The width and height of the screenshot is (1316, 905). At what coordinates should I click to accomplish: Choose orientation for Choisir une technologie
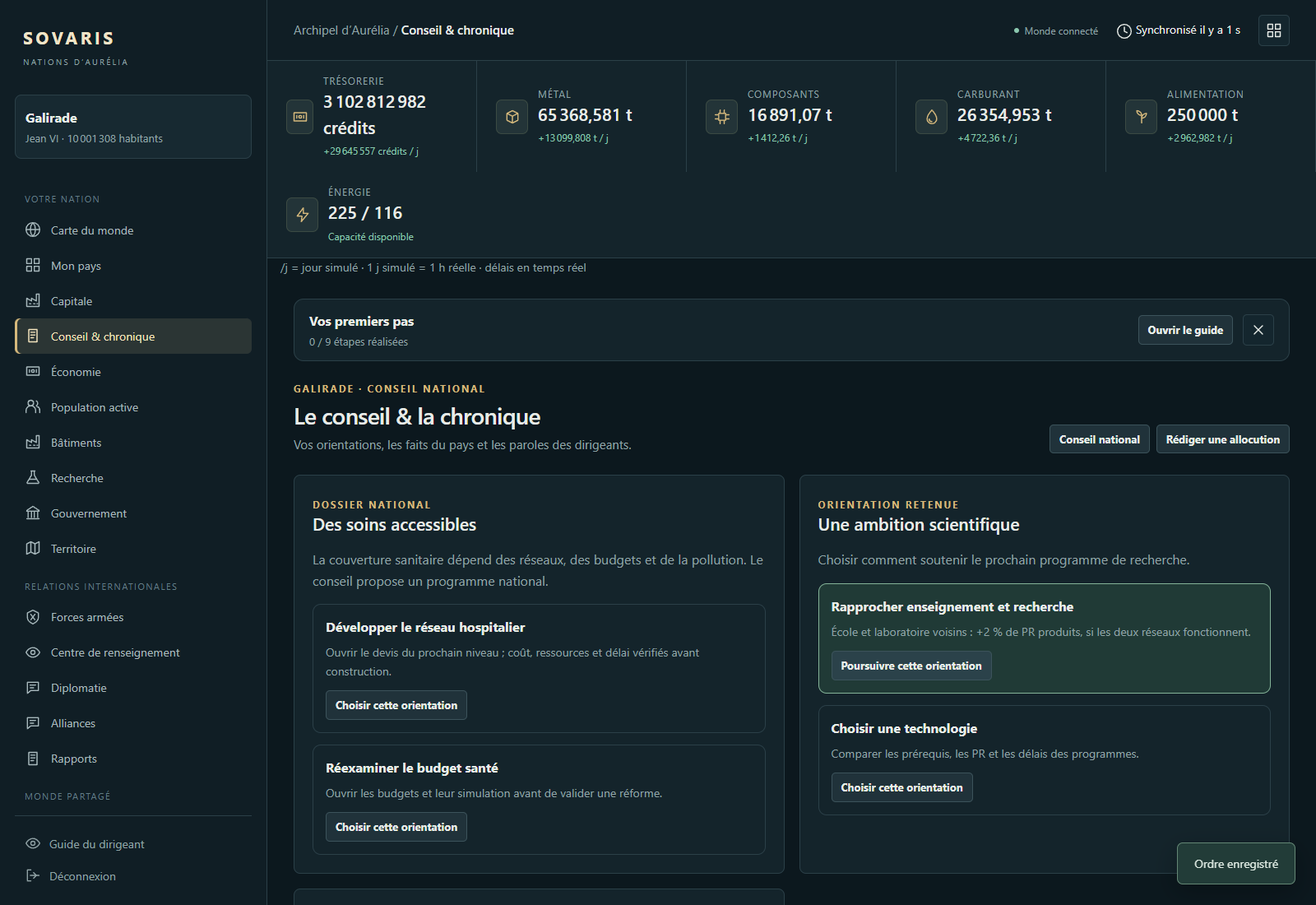click(x=901, y=787)
